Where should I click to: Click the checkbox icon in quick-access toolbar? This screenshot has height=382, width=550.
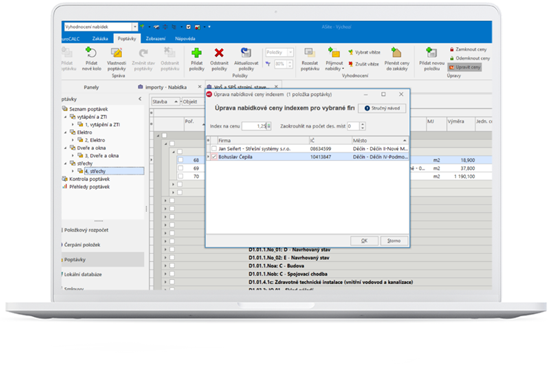pos(189,27)
